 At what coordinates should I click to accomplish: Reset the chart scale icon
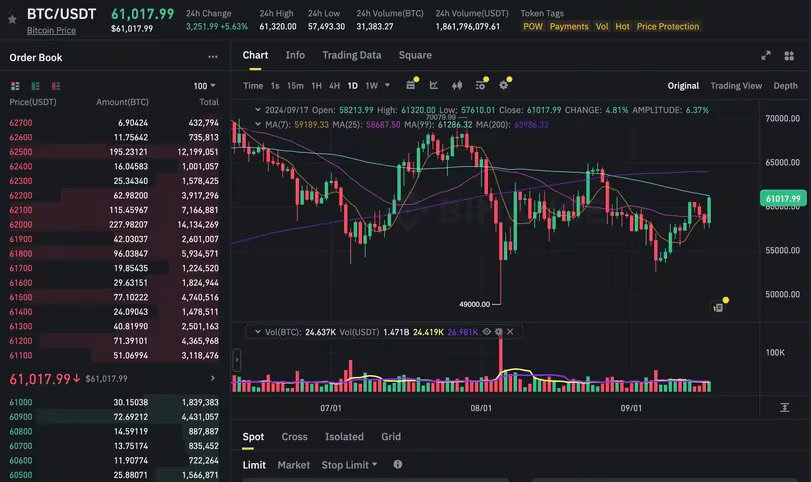point(785,408)
